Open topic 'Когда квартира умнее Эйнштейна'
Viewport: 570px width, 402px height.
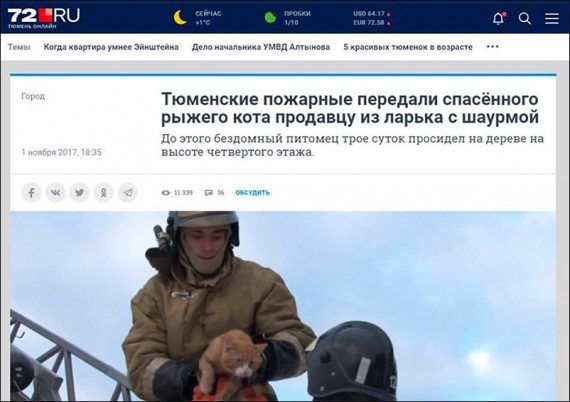111,47
